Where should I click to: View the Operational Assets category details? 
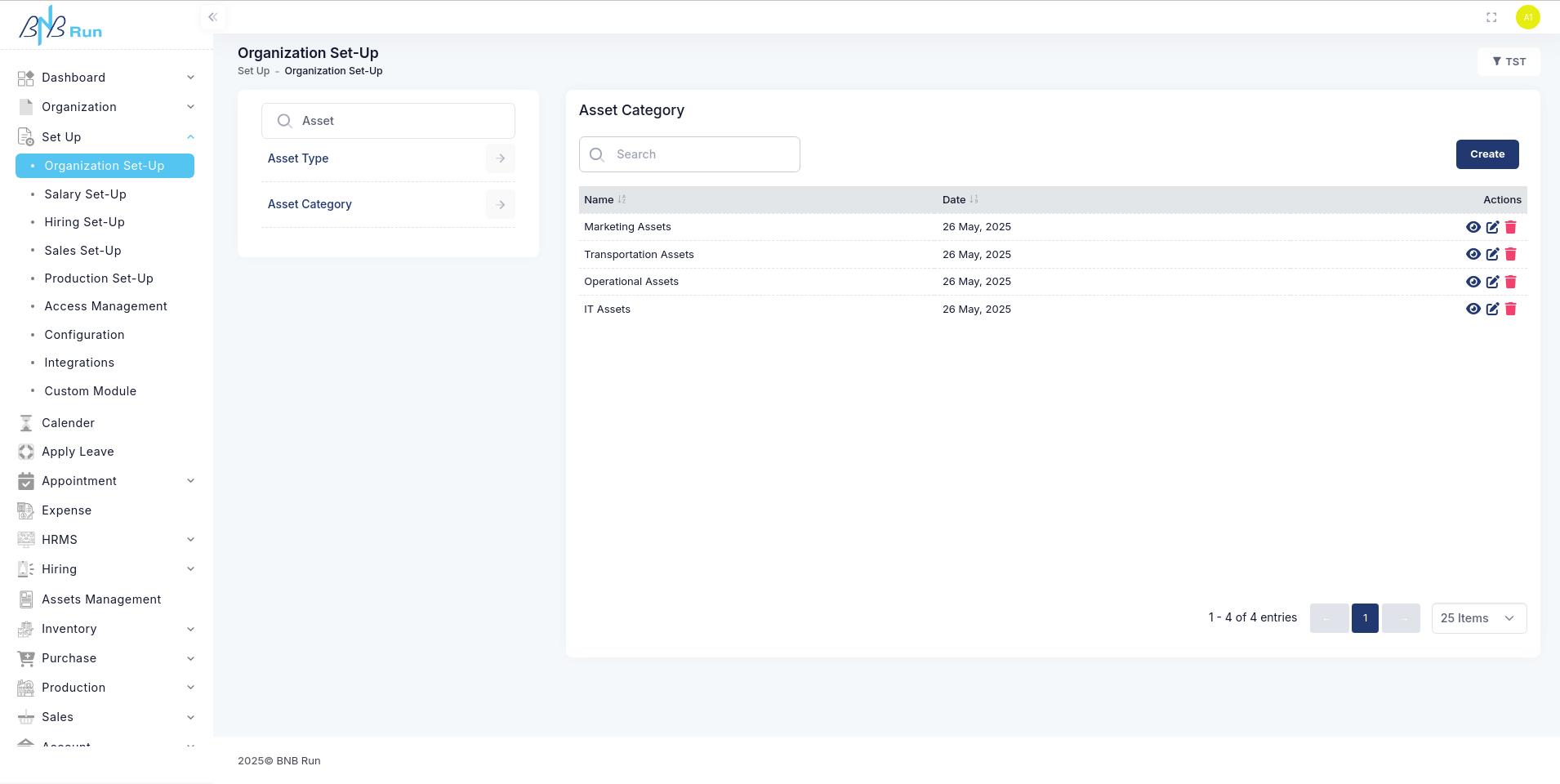(x=1473, y=282)
